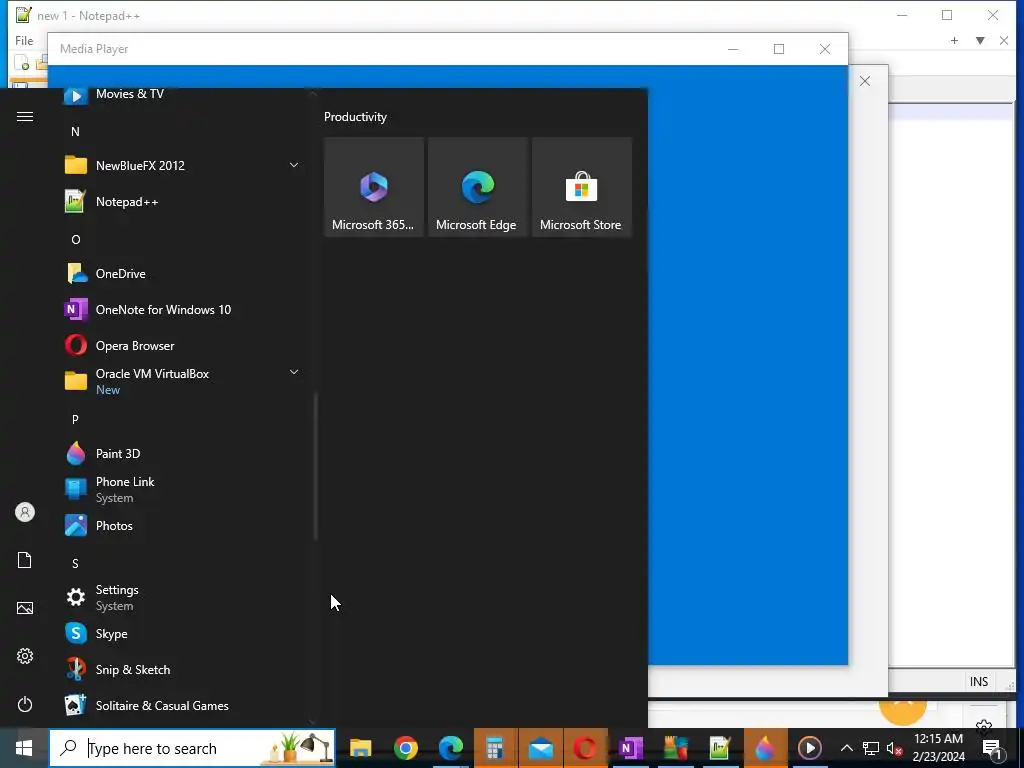Click the Start menu app list scrollbar
1024x768 pixels.
pos(315,466)
